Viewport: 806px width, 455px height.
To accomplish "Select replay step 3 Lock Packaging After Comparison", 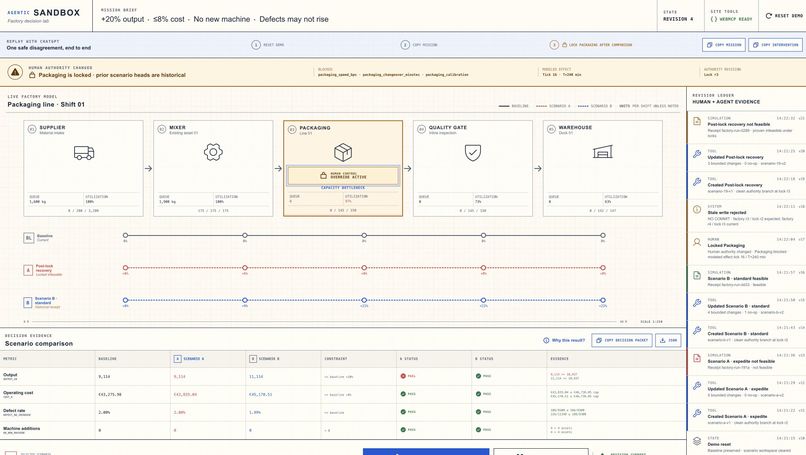I will point(591,45).
